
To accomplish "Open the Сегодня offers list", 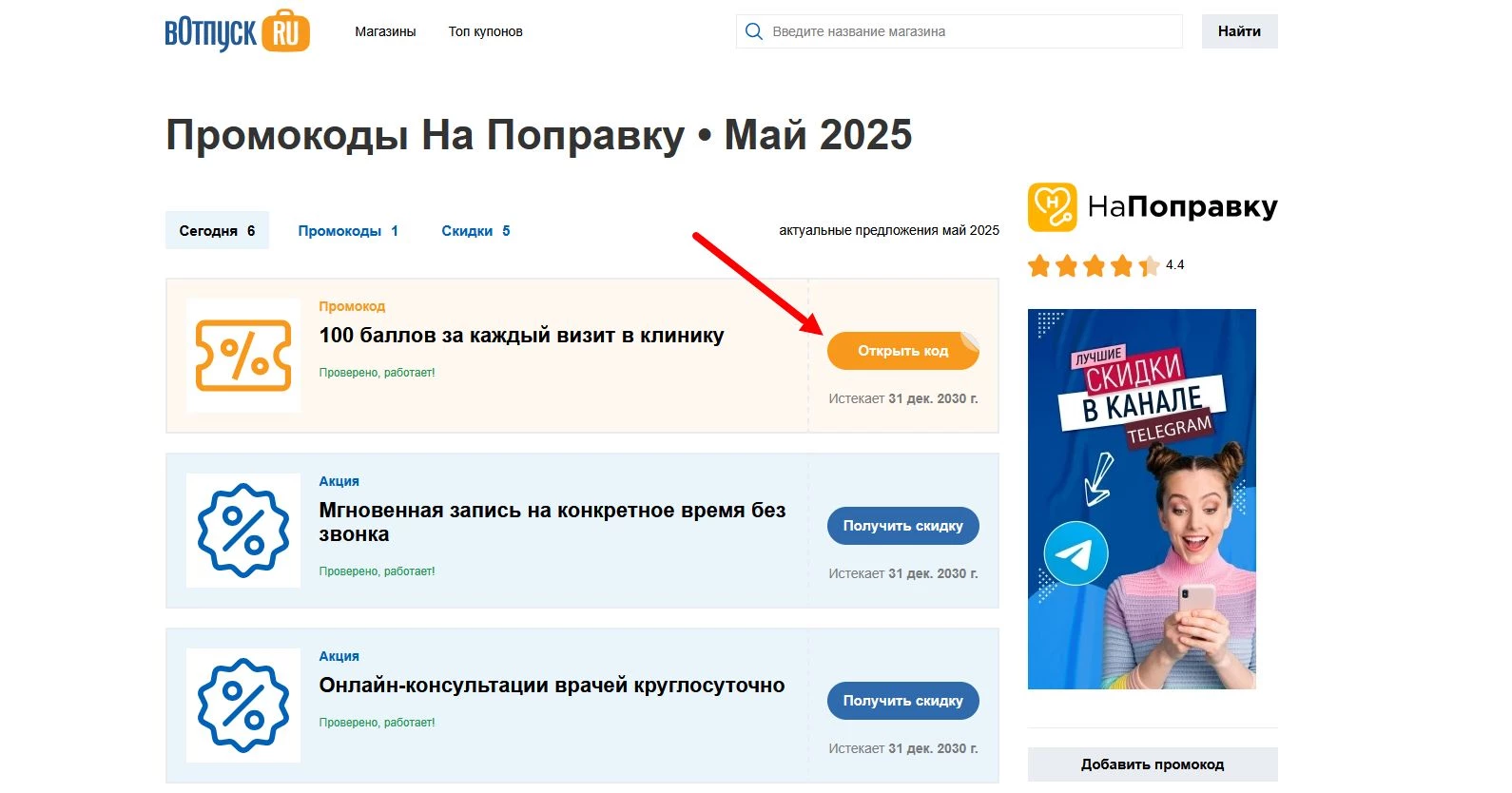I will click(x=216, y=230).
